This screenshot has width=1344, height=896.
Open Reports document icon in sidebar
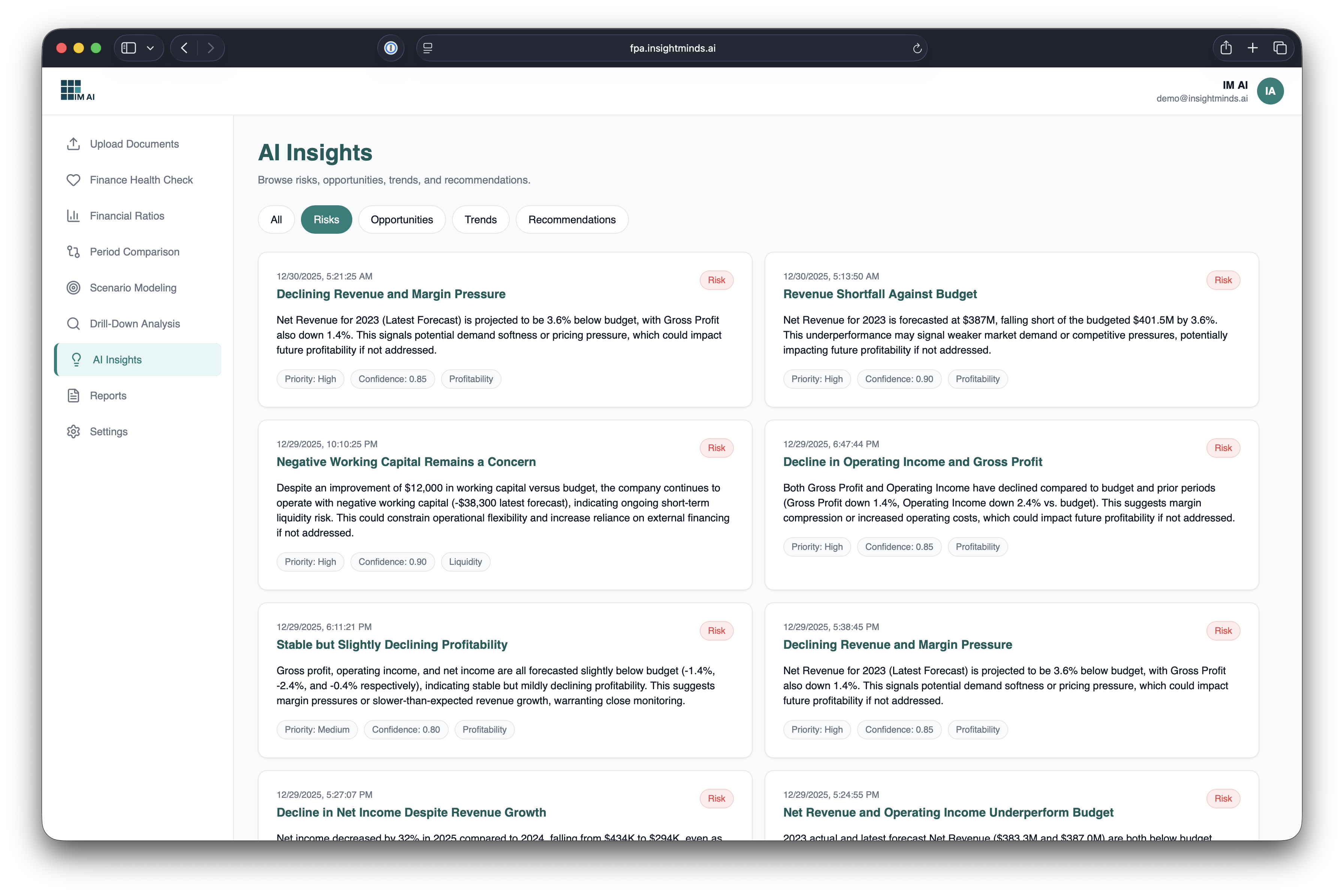click(73, 396)
